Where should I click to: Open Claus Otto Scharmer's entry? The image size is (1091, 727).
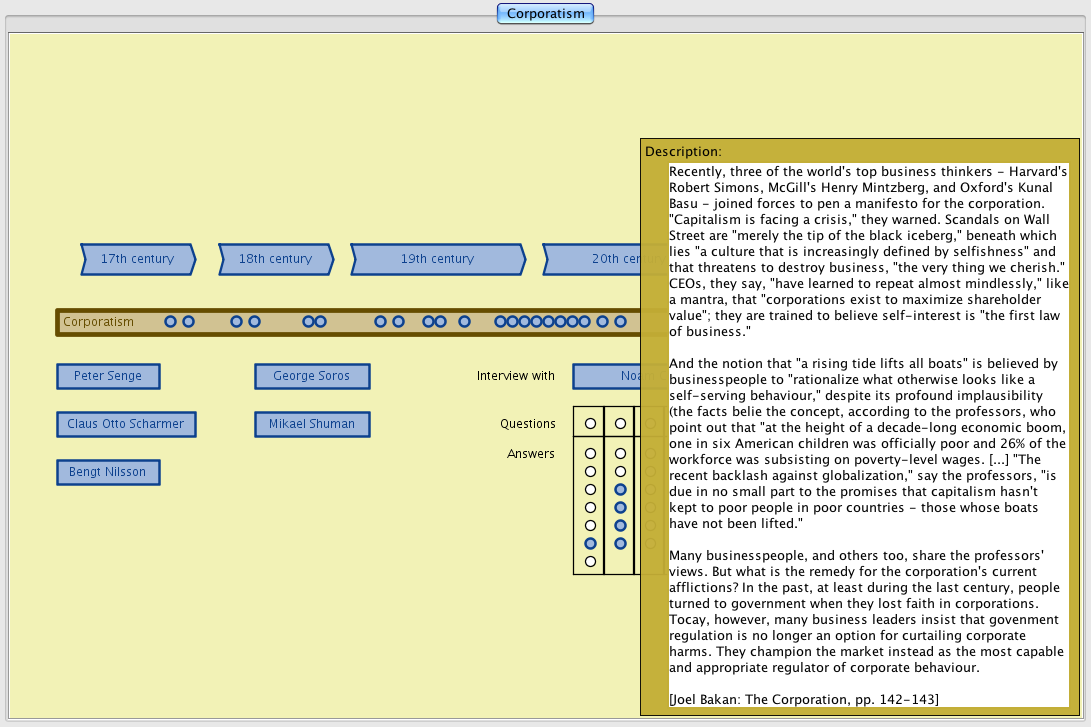(x=126, y=424)
